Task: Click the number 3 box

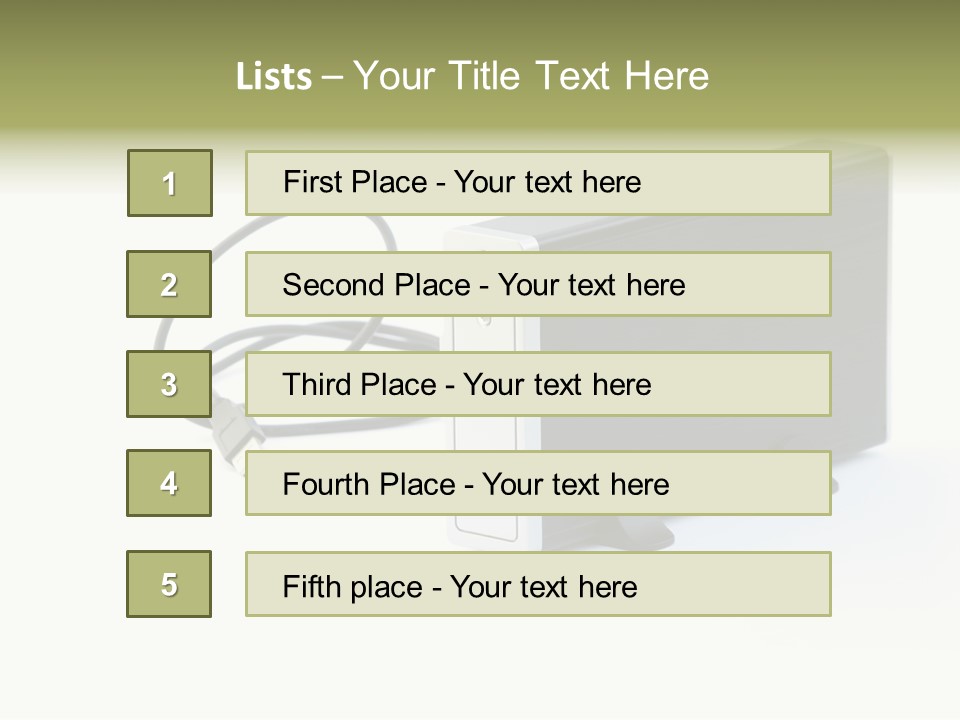Action: (169, 384)
